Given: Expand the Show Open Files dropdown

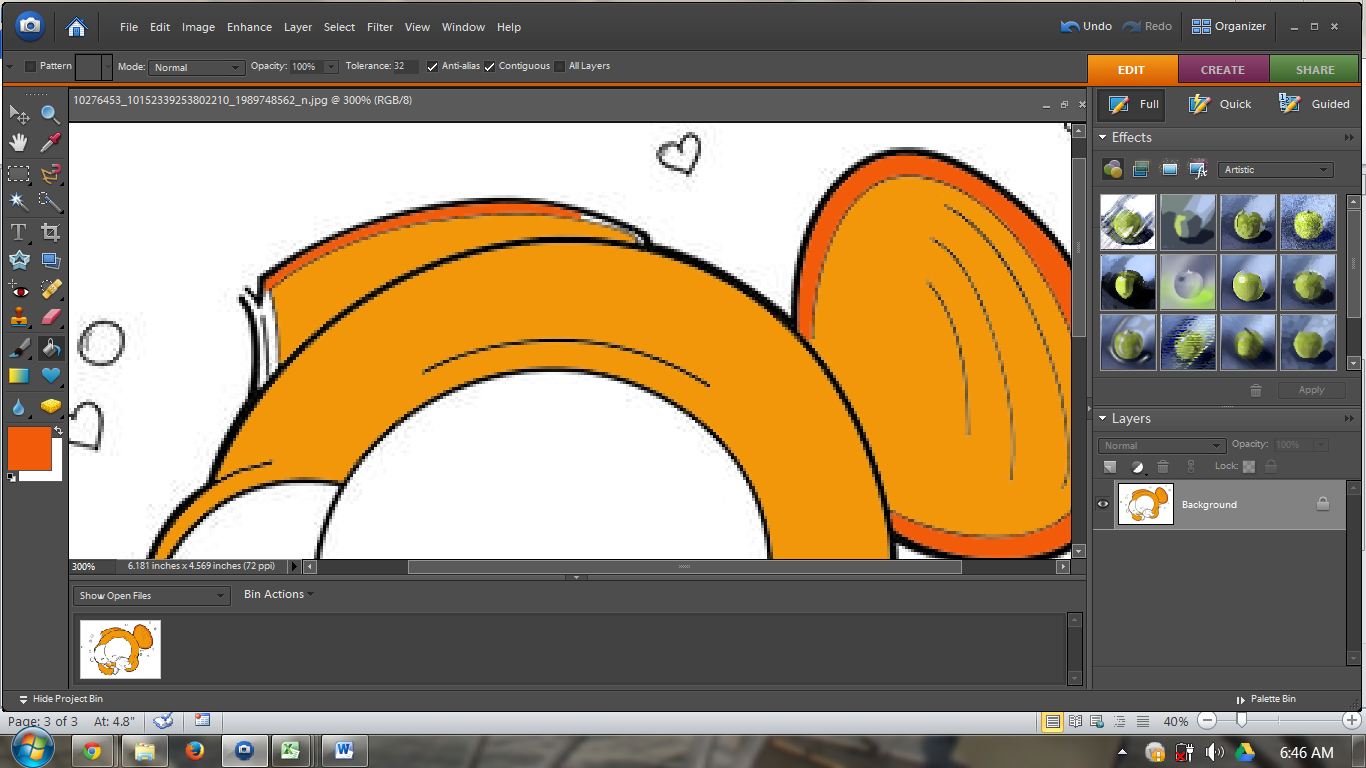Looking at the screenshot, I should tap(152, 596).
